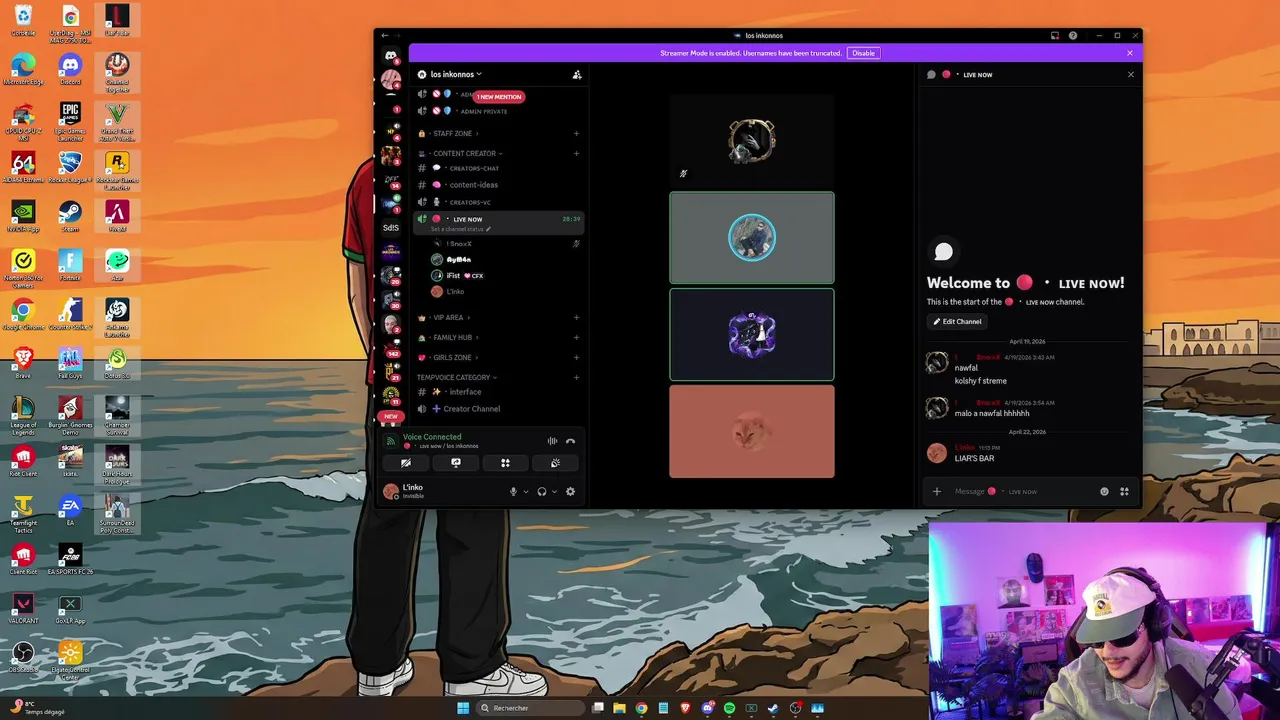Viewport: 1280px width, 720px height.
Task: Open Rocket League desktop shortcut
Action: coord(70,168)
